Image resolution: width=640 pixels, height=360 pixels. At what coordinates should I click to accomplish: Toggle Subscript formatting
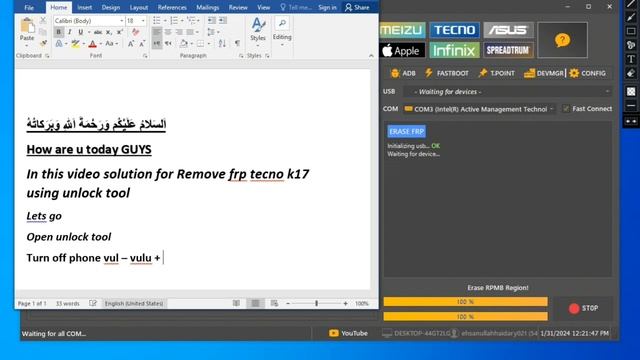pos(109,32)
